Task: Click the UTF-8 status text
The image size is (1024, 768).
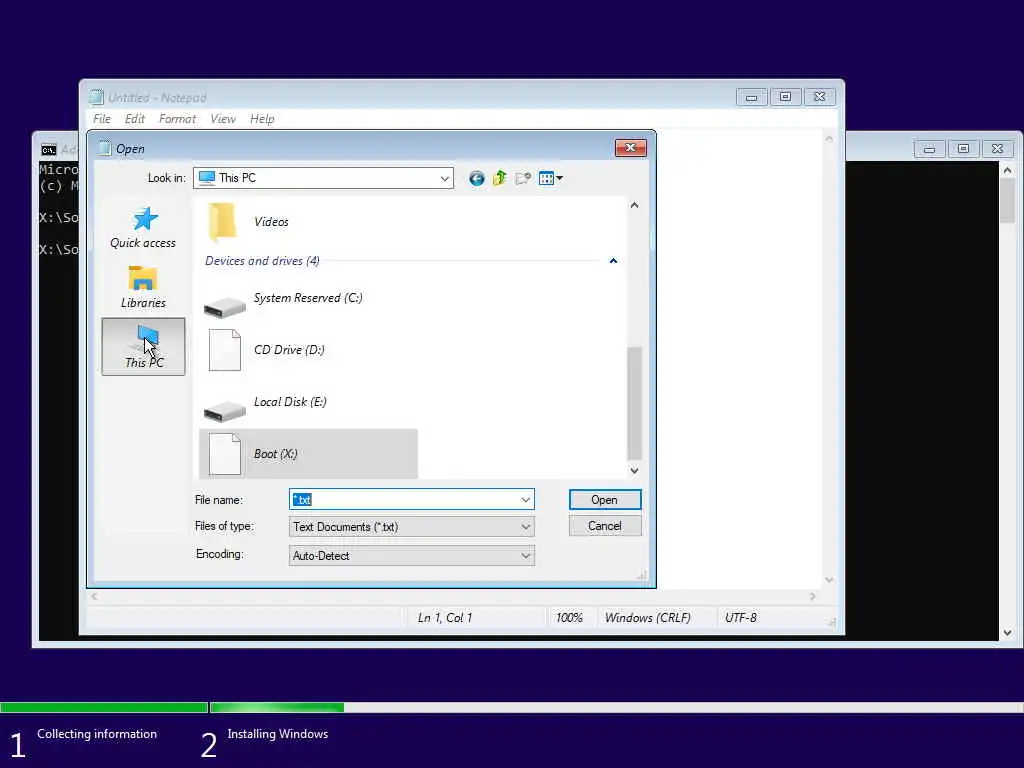Action: point(741,618)
